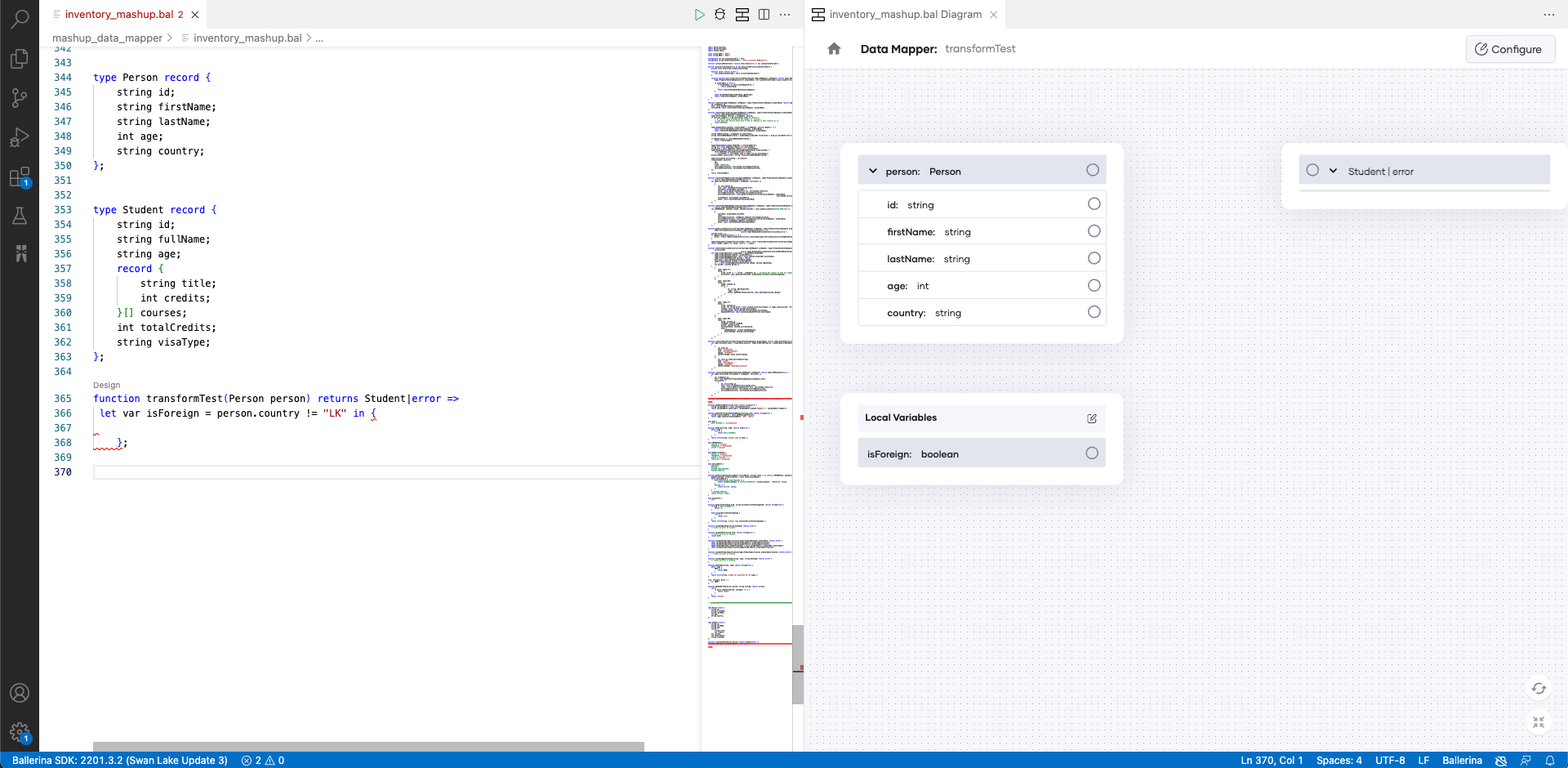1568x768 pixels.
Task: Edit Local Variables via the pencil icon
Action: pos(1092,418)
